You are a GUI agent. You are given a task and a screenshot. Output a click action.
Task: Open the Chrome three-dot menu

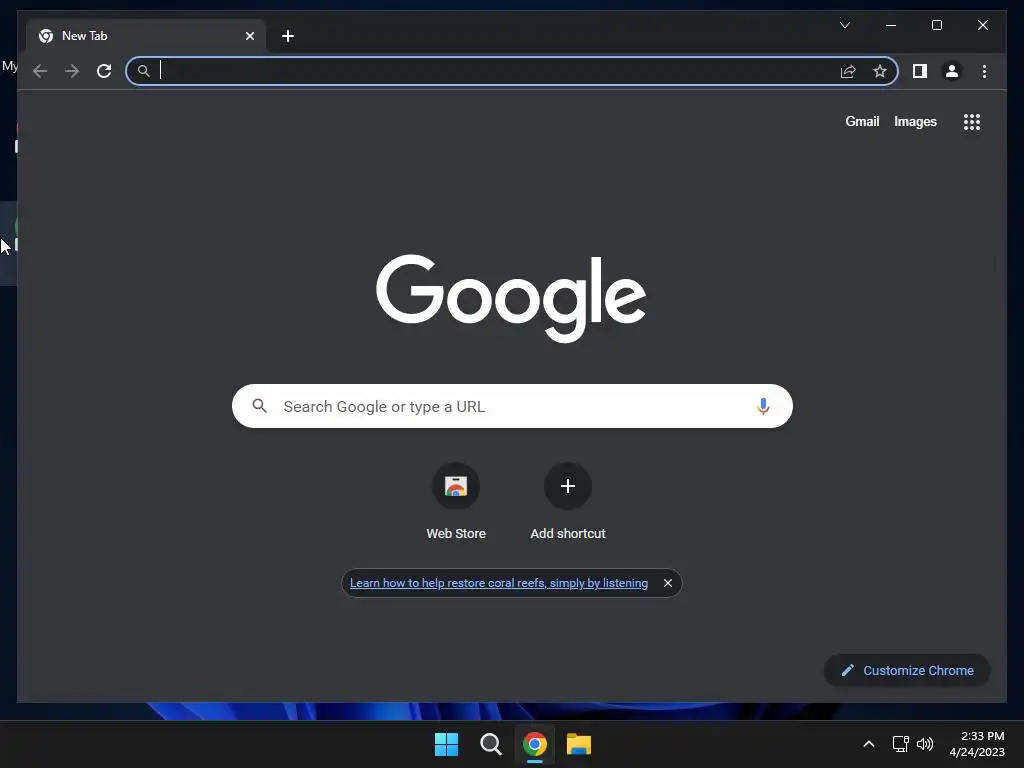click(x=984, y=71)
